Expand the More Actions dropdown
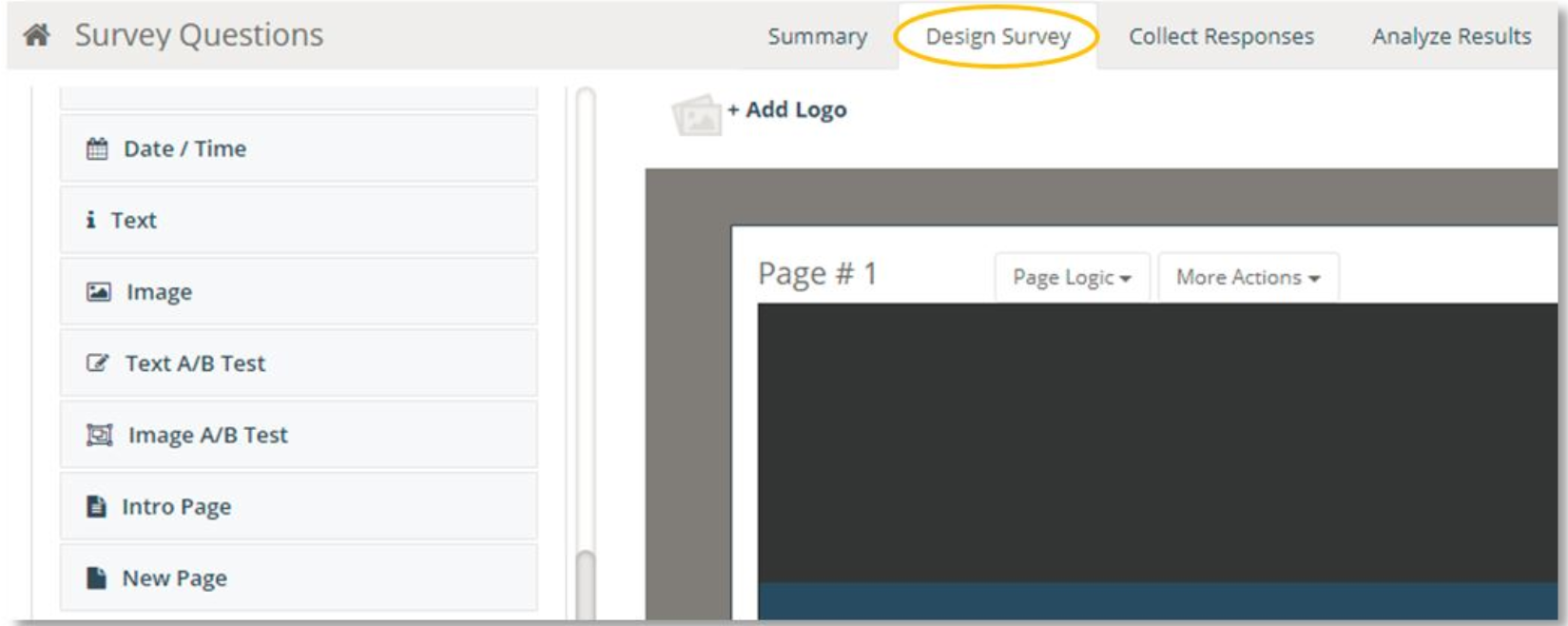 [1248, 277]
